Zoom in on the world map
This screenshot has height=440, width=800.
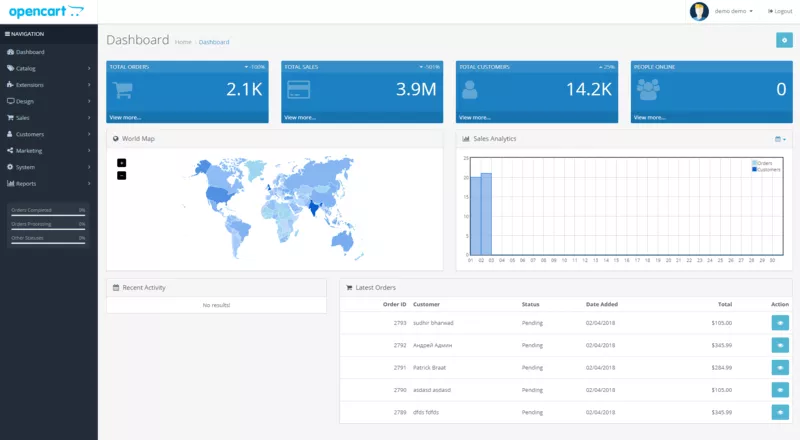coord(121,163)
